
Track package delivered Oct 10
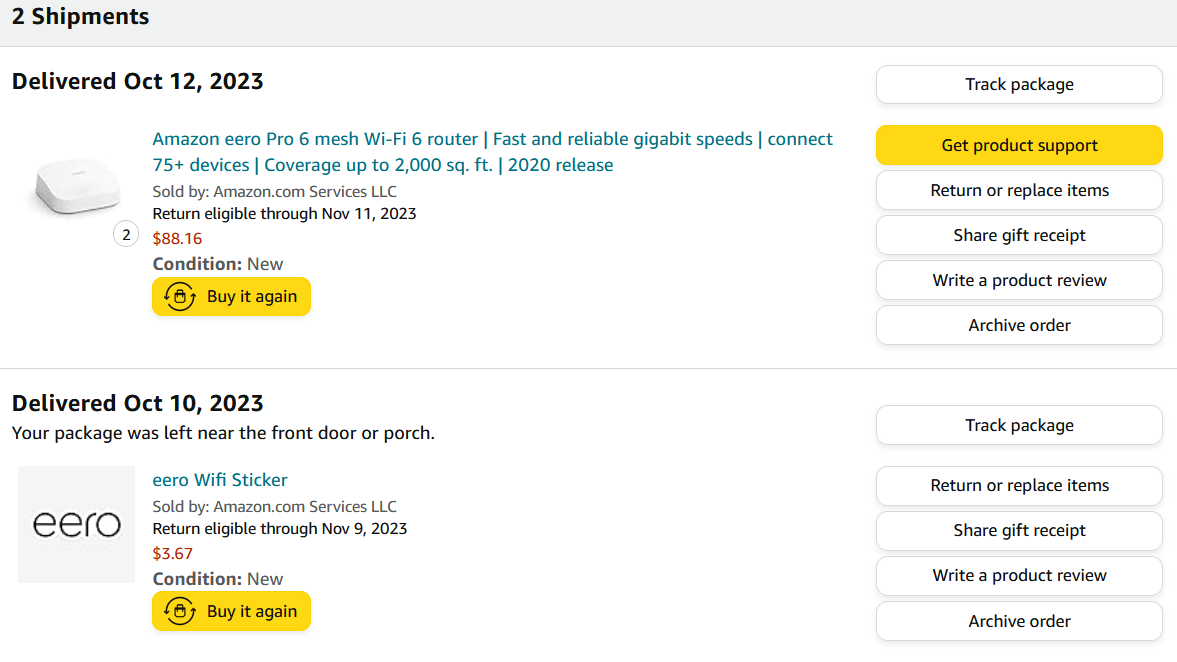tap(1019, 425)
